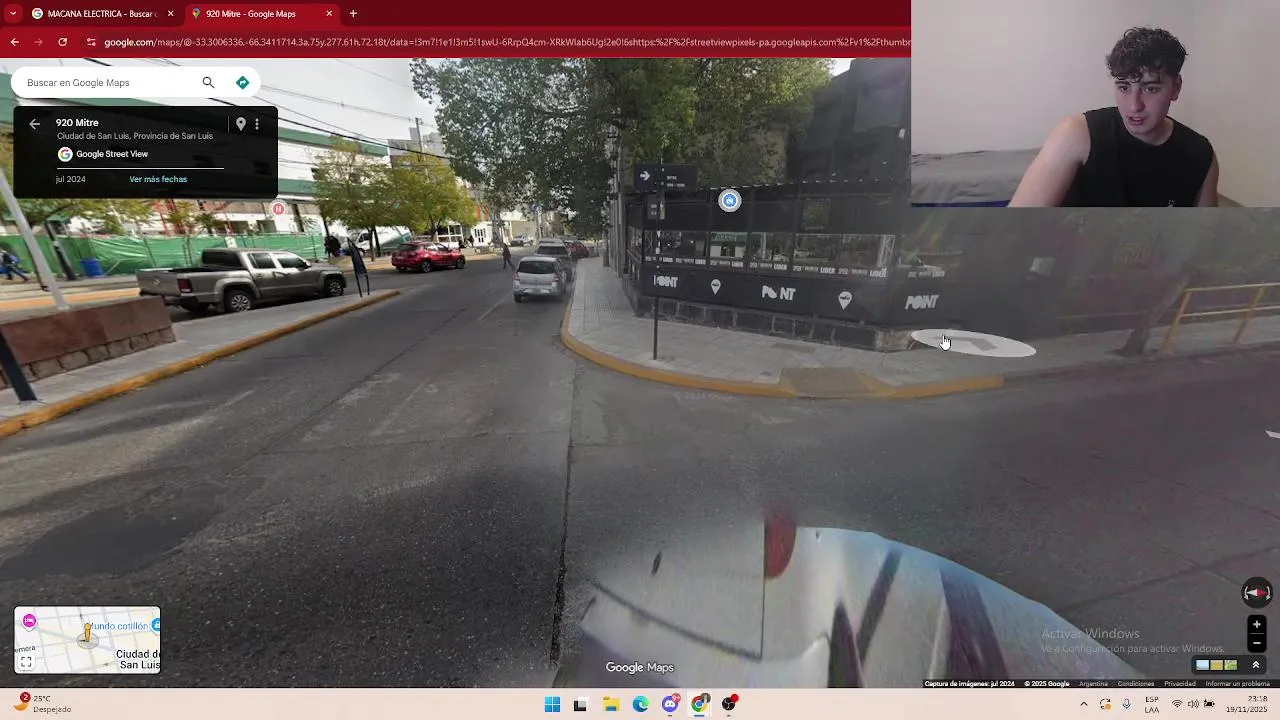Open the minimap in the corner
Image resolution: width=1280 pixels, height=720 pixels.
point(87,640)
